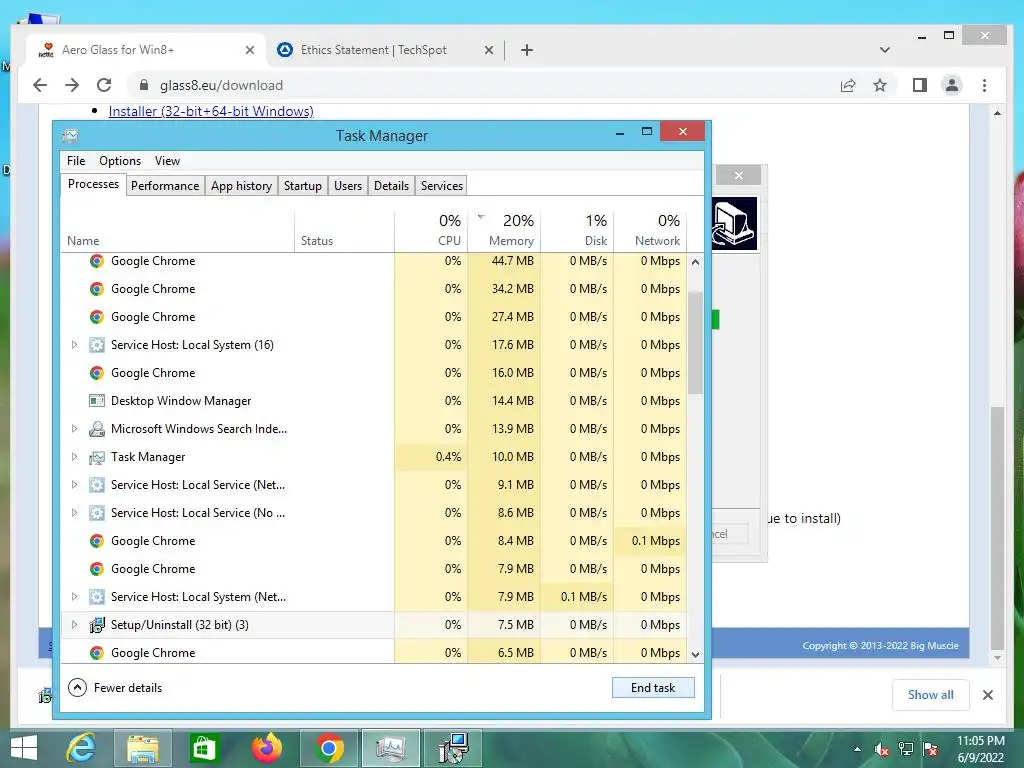
Task: Sort processes by Status column
Action: (344, 231)
